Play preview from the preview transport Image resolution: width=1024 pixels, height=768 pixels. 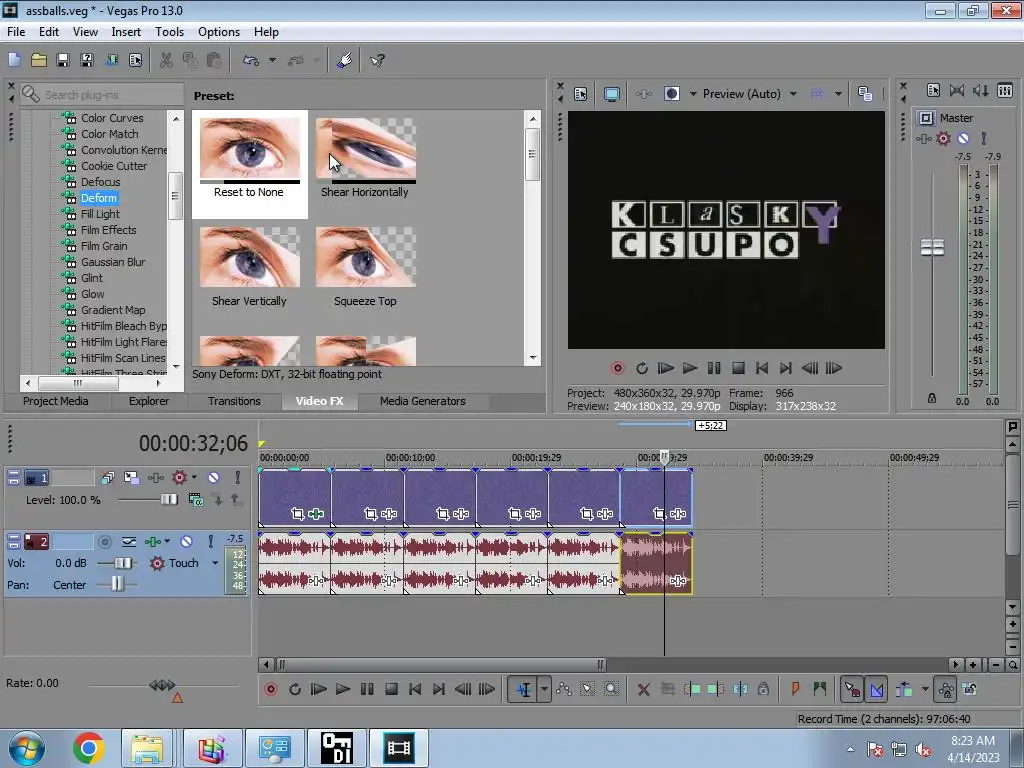(x=690, y=368)
